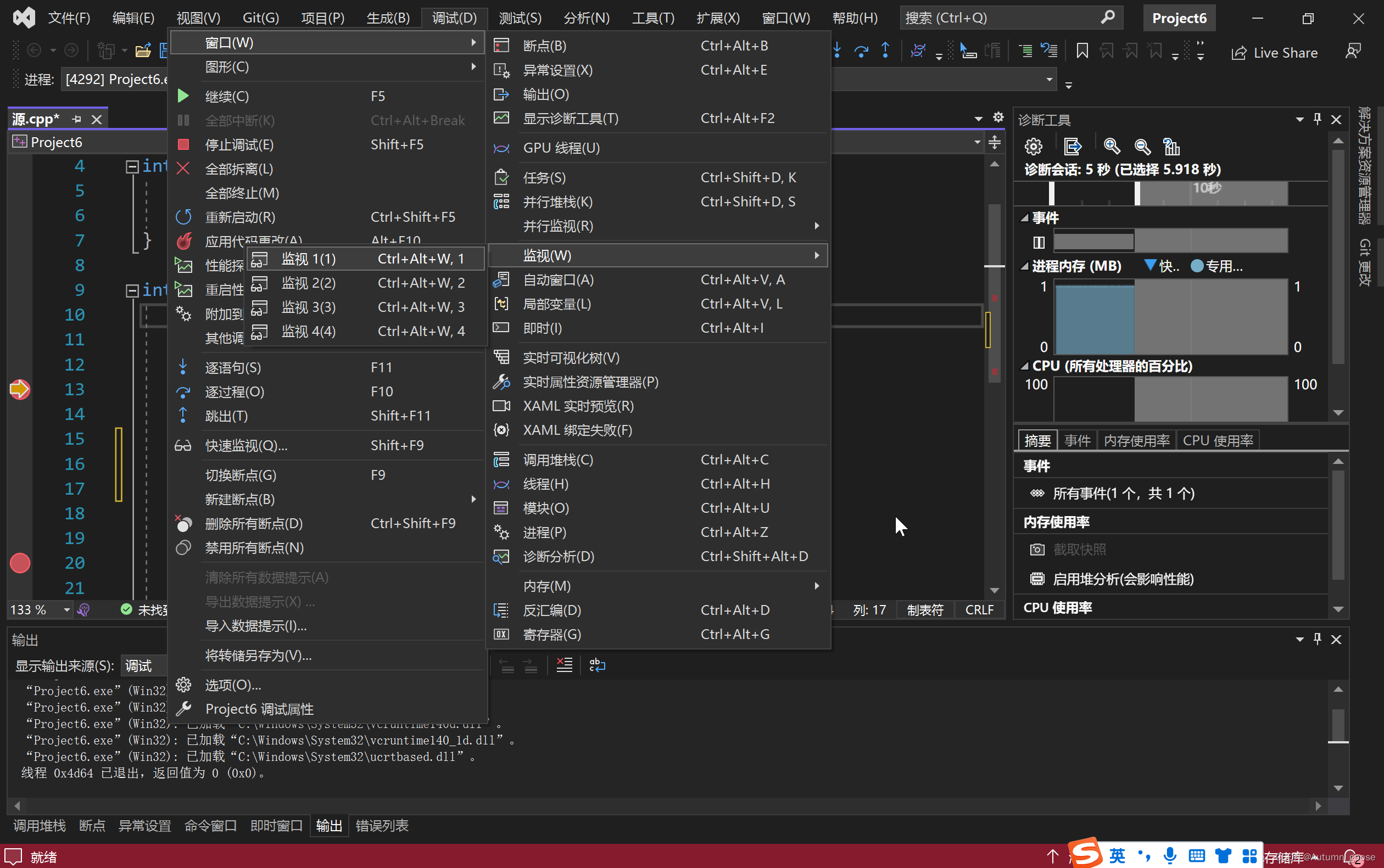The height and width of the screenshot is (868, 1384).
Task: Click the bookmark icon in toolbar
Action: pyautogui.click(x=1082, y=52)
